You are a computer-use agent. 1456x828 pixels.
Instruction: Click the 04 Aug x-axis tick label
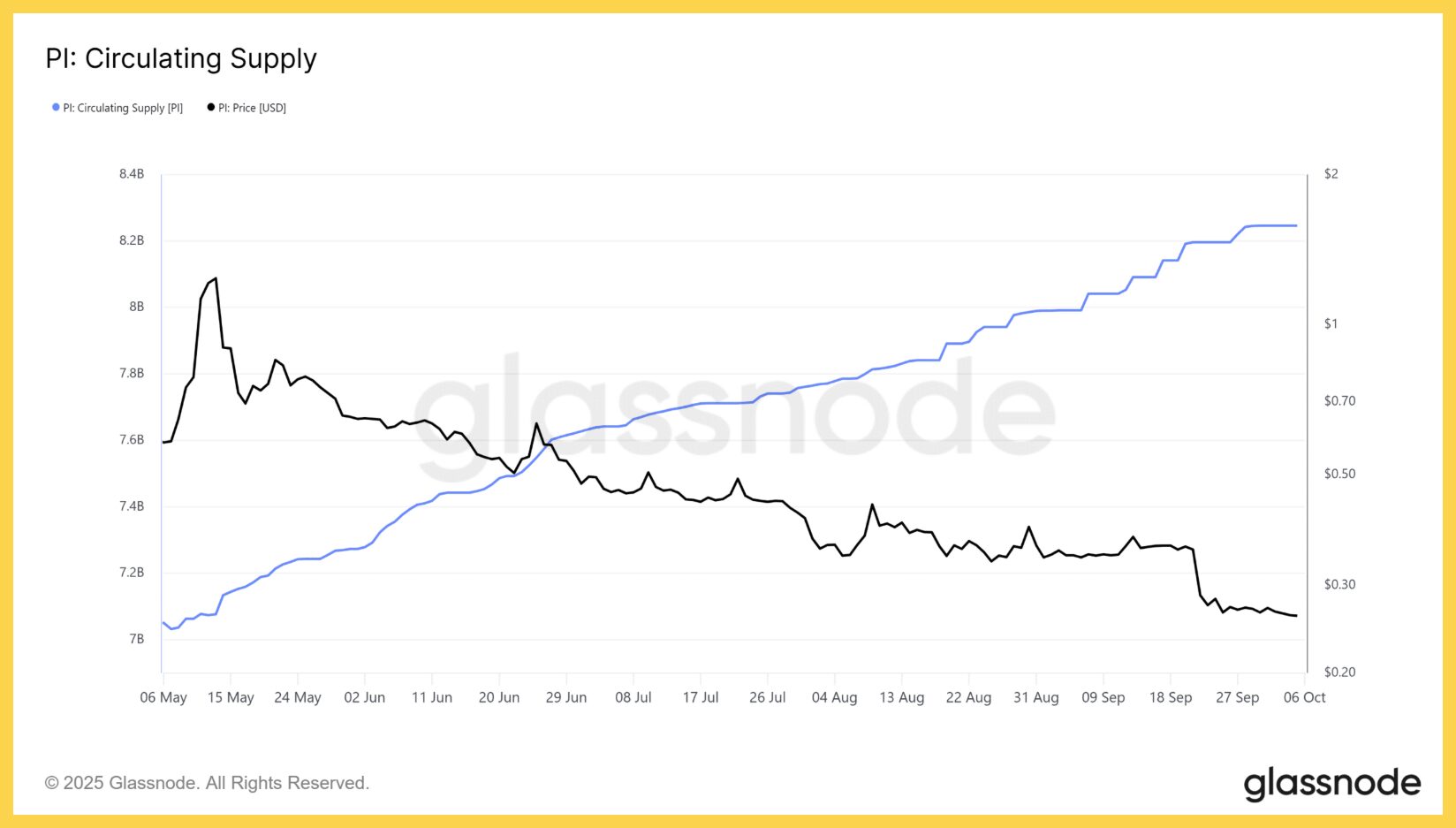[x=834, y=697]
